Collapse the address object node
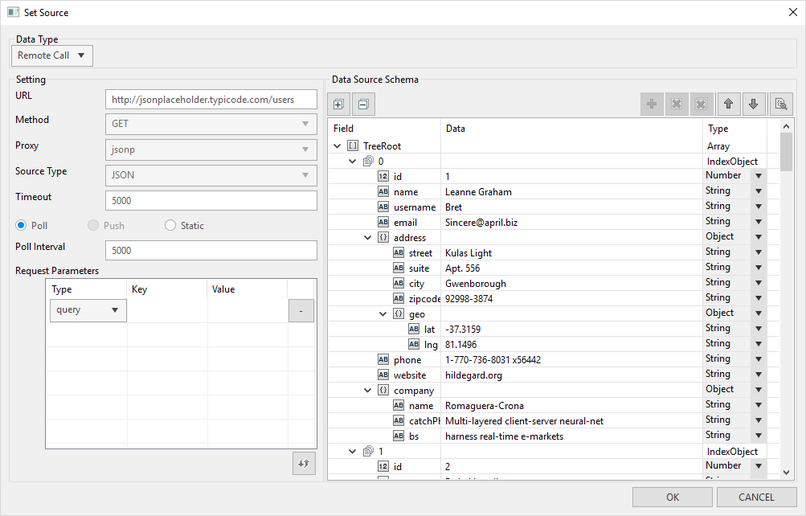The height and width of the screenshot is (516, 806). point(369,237)
